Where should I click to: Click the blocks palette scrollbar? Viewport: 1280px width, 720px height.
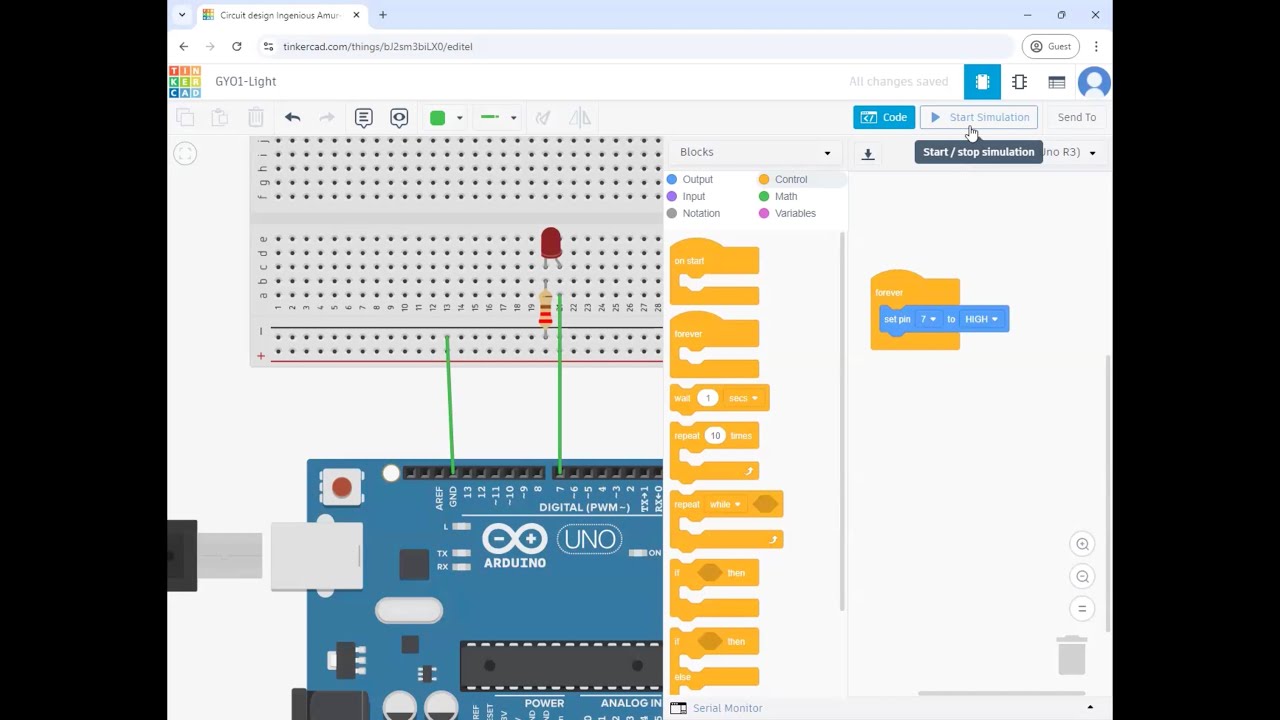[x=843, y=420]
